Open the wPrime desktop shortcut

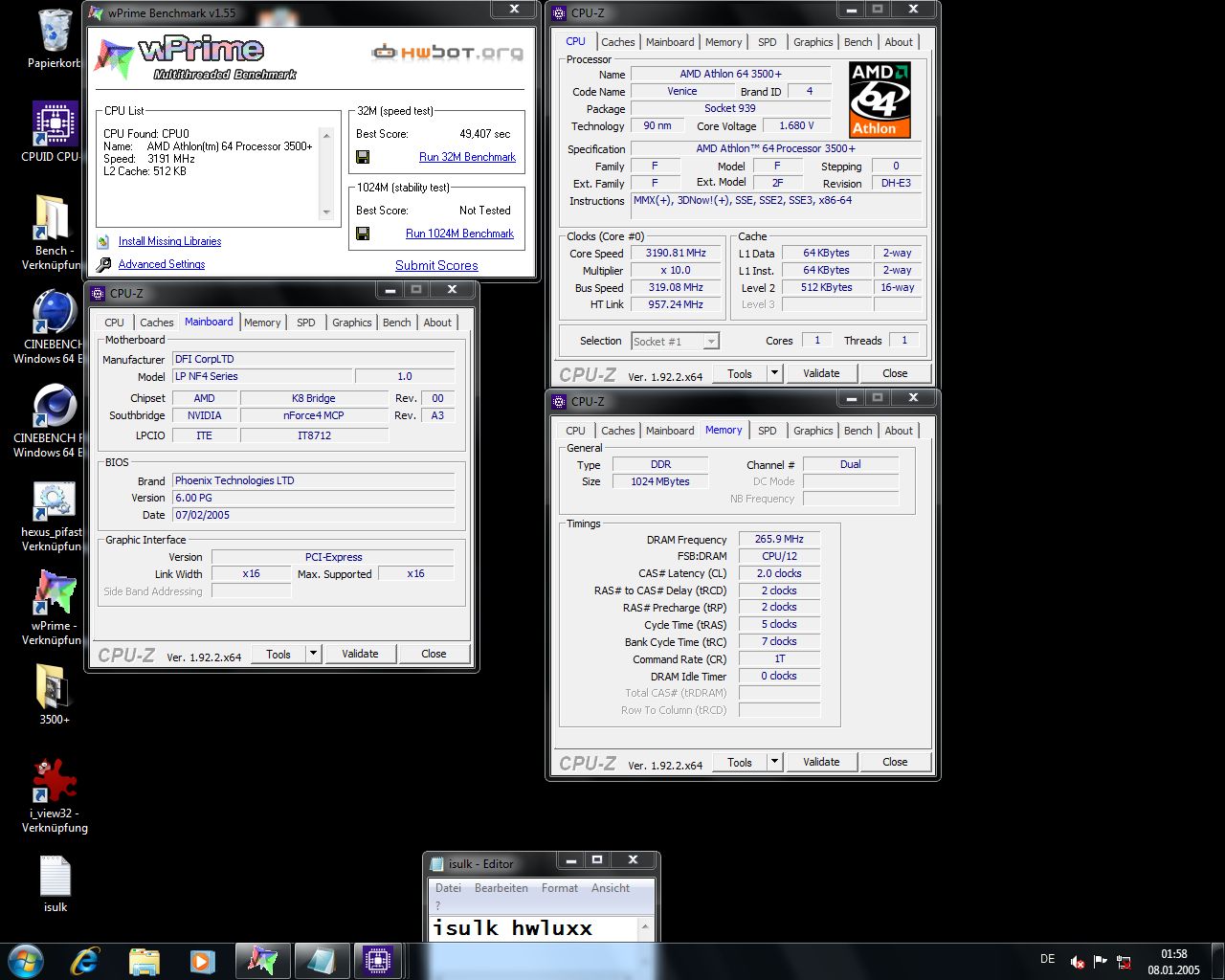pos(53,609)
